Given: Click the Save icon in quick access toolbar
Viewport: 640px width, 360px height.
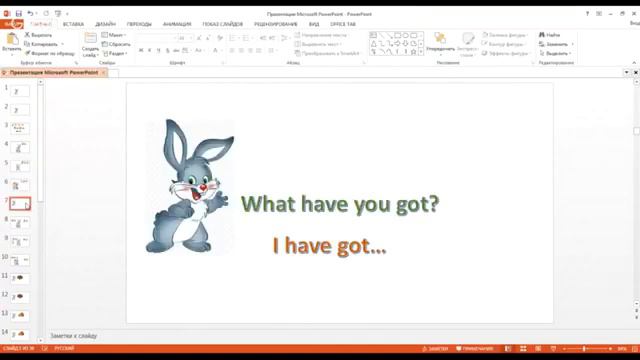Looking at the screenshot, I should [x=18, y=14].
